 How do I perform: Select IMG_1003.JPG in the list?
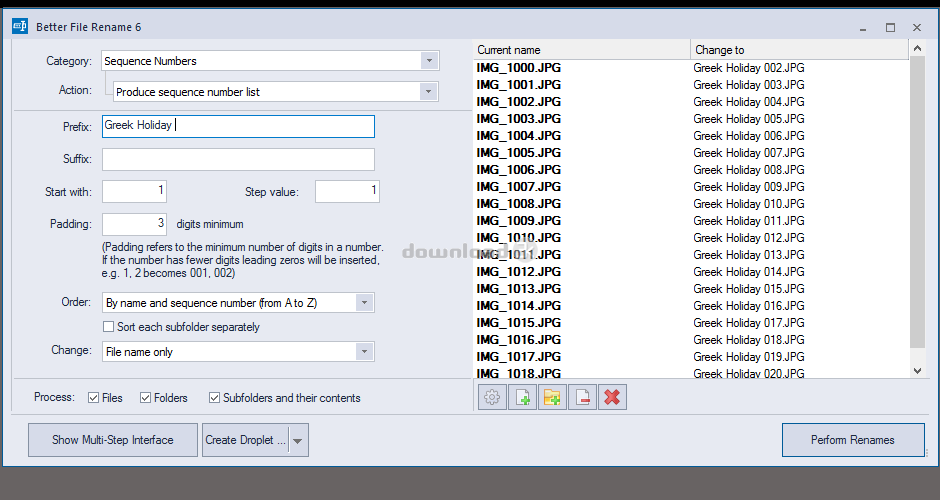pyautogui.click(x=519, y=119)
